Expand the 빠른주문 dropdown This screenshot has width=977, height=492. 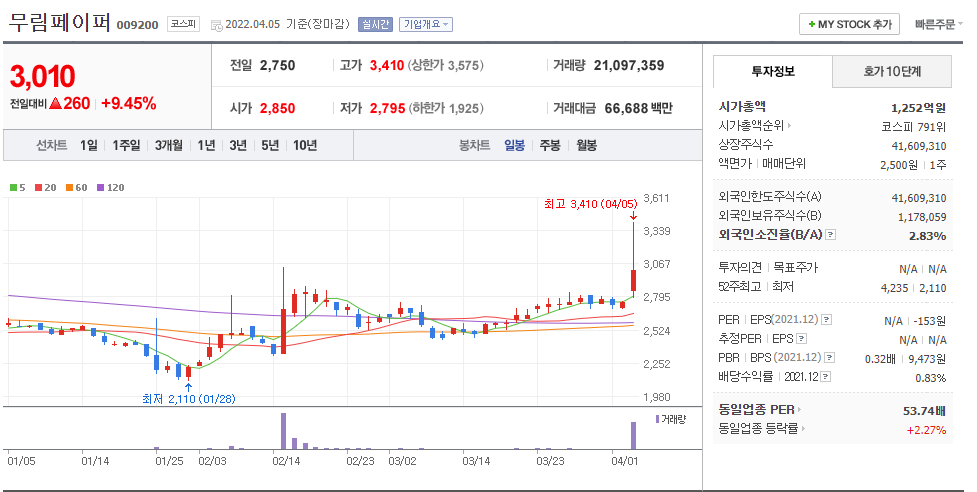(938, 24)
